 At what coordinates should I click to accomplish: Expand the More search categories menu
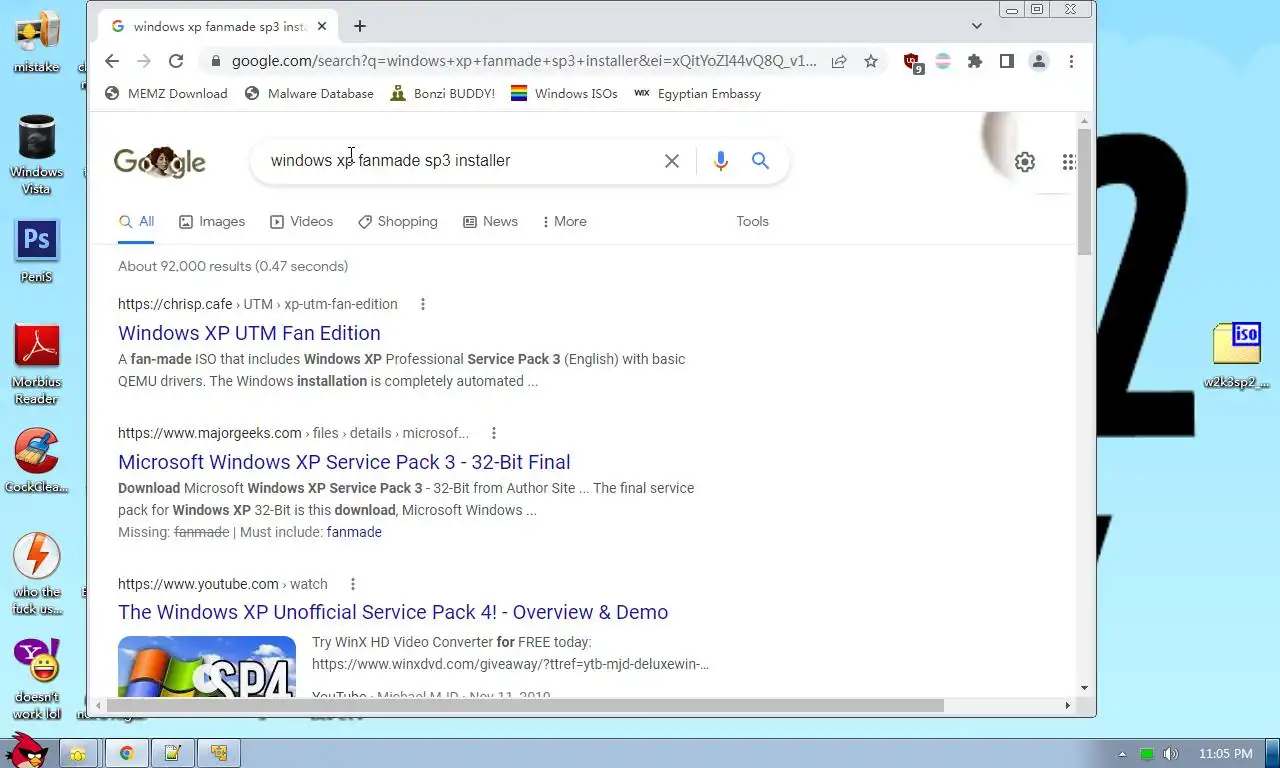(x=564, y=222)
